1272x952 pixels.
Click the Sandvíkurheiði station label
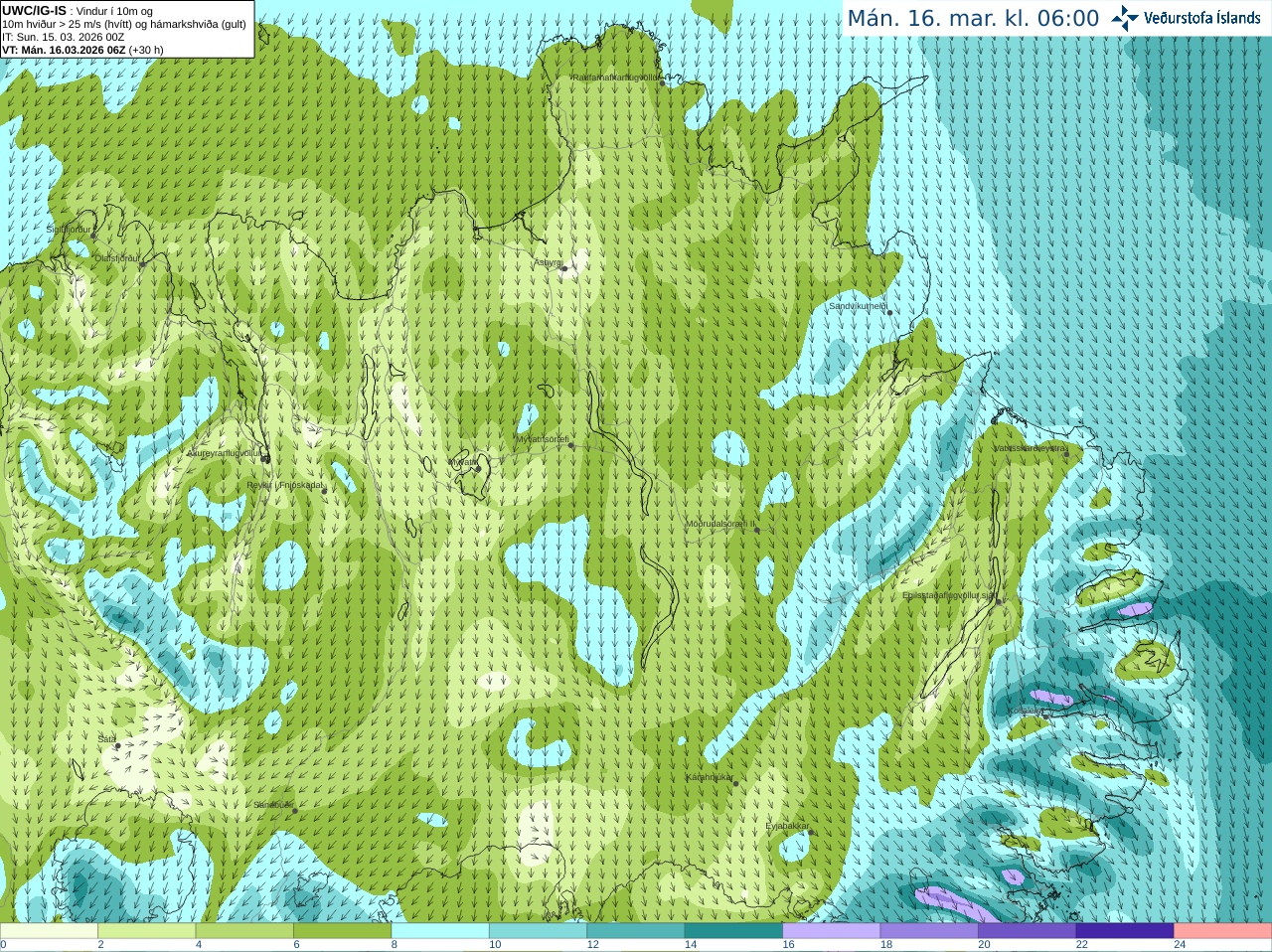click(858, 306)
